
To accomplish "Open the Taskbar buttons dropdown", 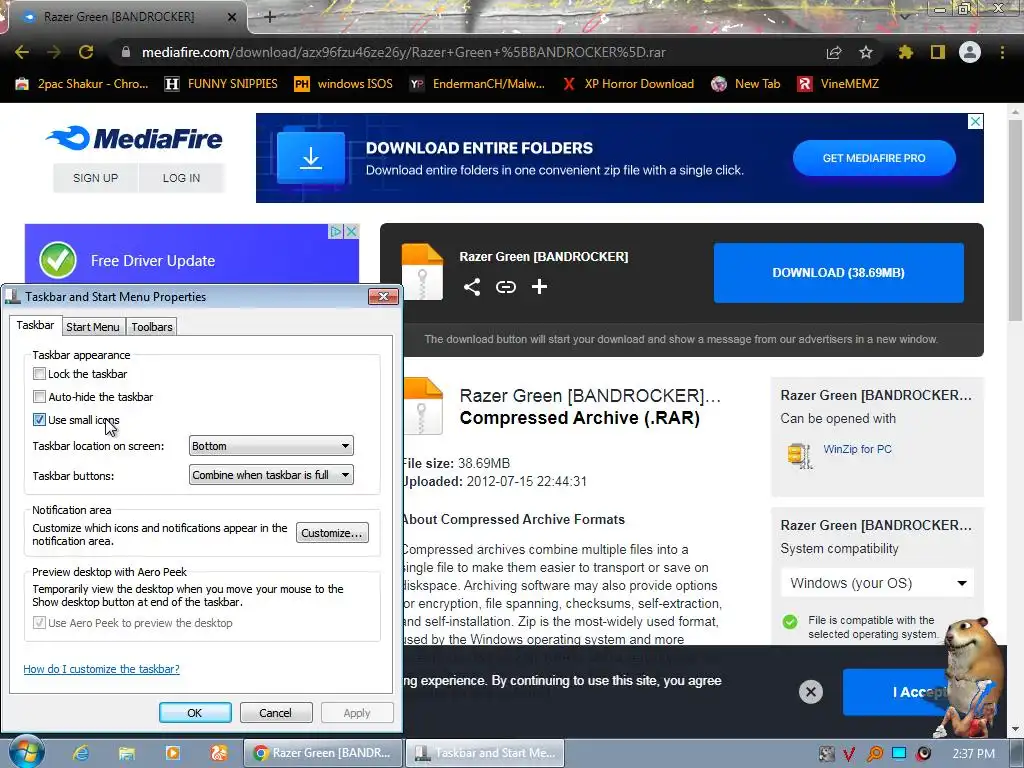I will pos(271,475).
